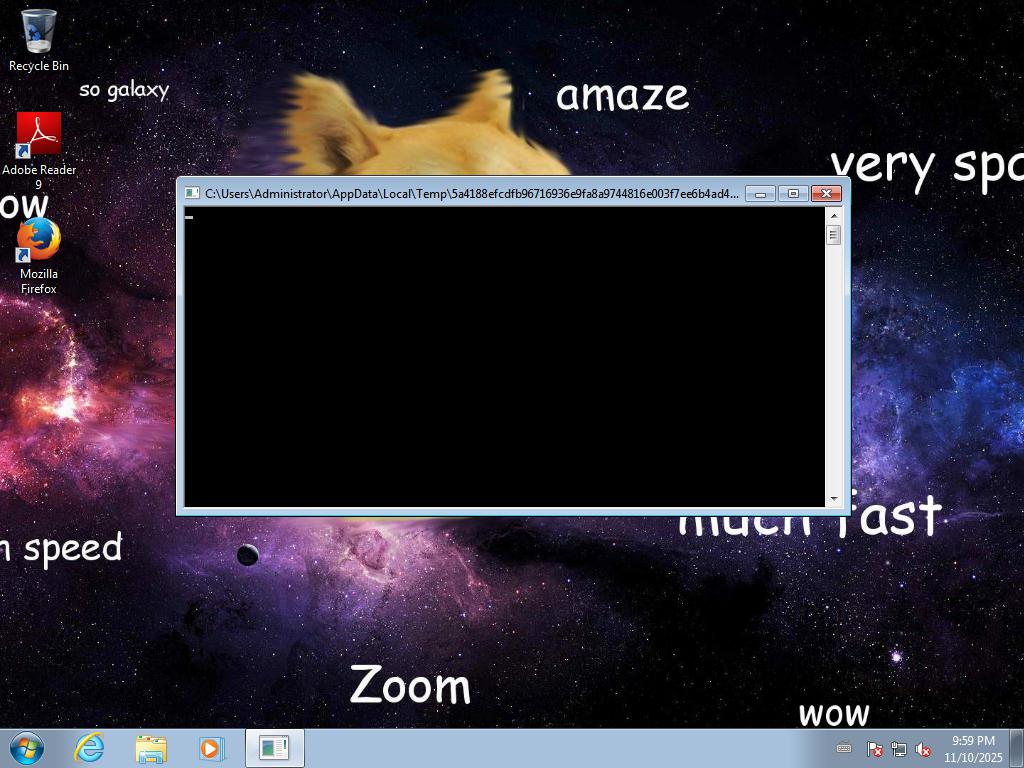Screen dimensions: 1024x768
Task: Click the console scrollbar up arrow
Action: (833, 215)
